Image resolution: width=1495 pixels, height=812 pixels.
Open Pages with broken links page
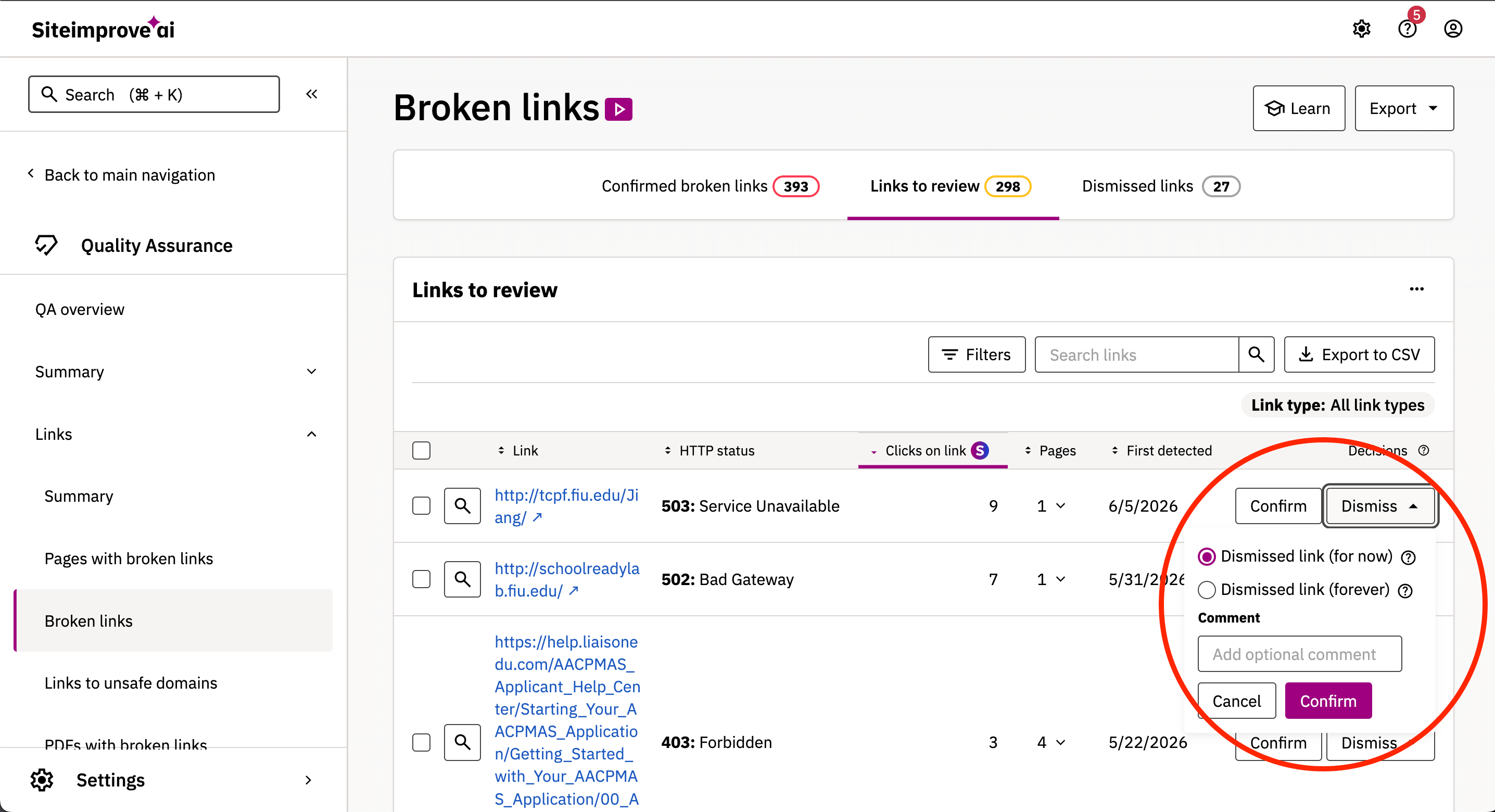coord(129,559)
